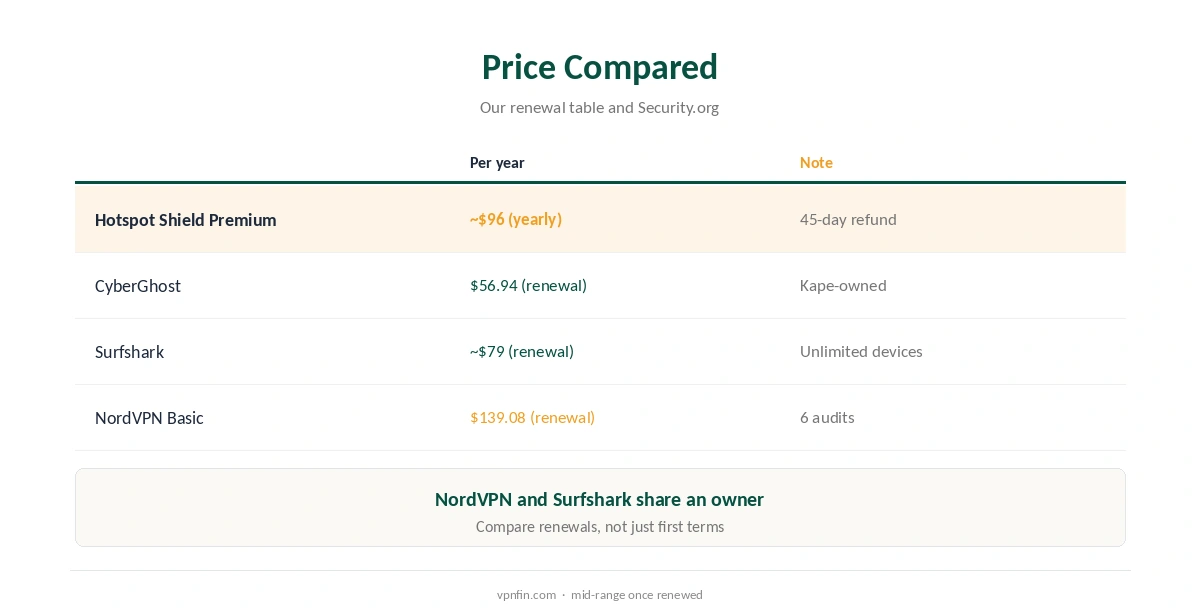
Task: Click the '~$96 (yearly)' price cell
Action: coord(516,219)
